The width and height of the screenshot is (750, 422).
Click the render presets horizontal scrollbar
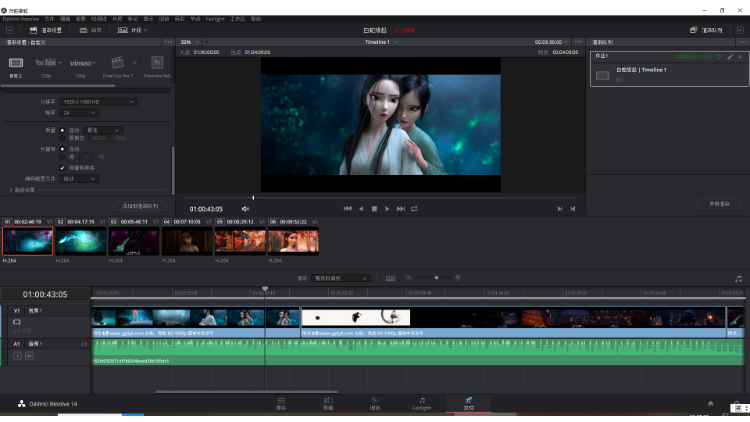click(58, 86)
